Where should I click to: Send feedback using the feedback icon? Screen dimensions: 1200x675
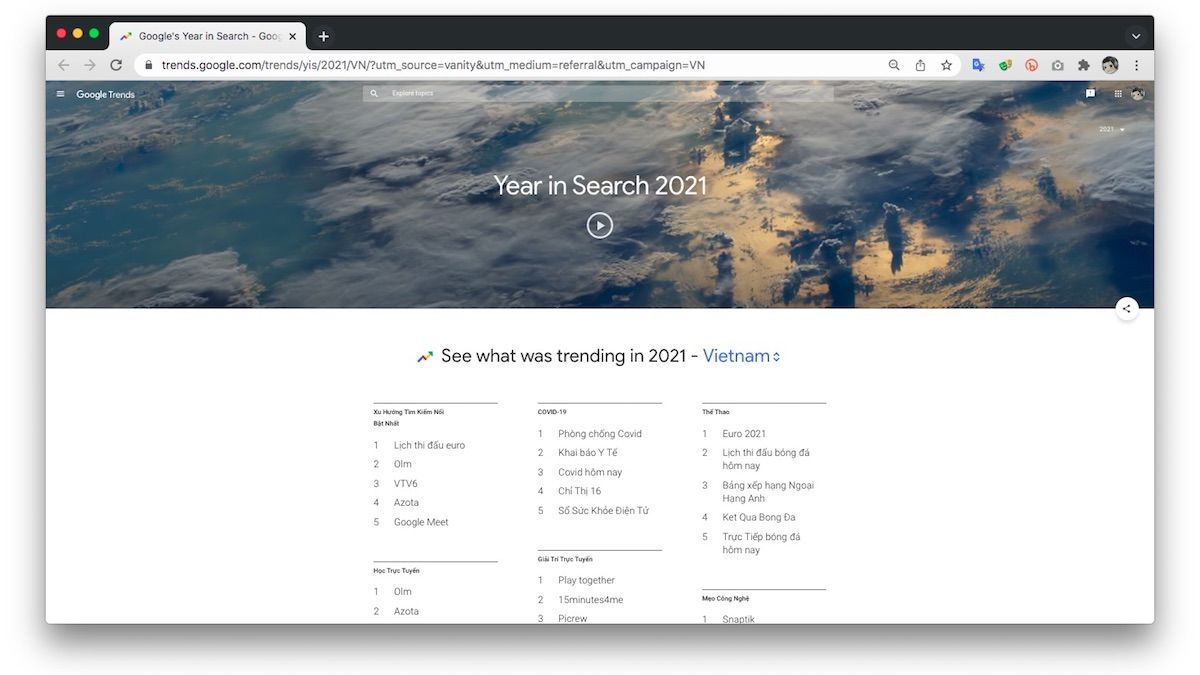pyautogui.click(x=1090, y=94)
